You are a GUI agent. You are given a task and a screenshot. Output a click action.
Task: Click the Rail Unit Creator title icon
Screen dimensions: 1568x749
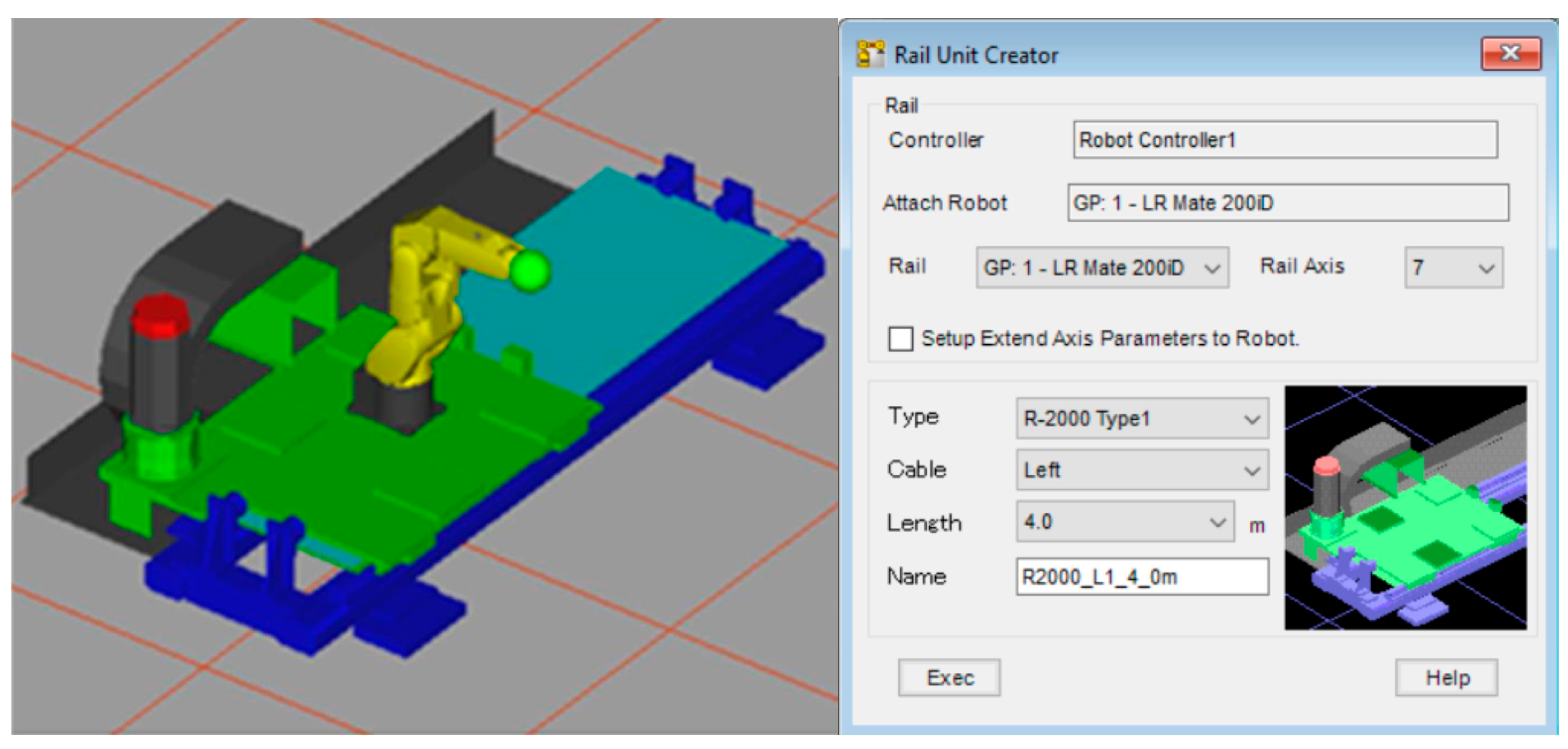point(870,54)
